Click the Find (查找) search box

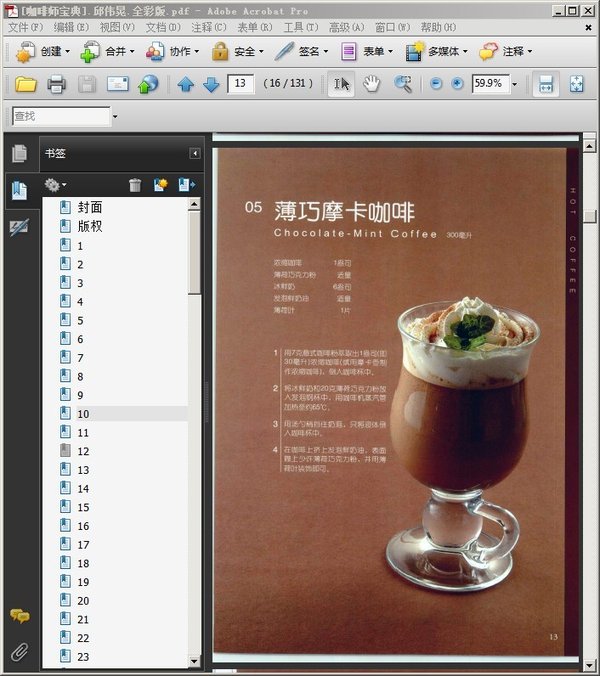point(61,116)
